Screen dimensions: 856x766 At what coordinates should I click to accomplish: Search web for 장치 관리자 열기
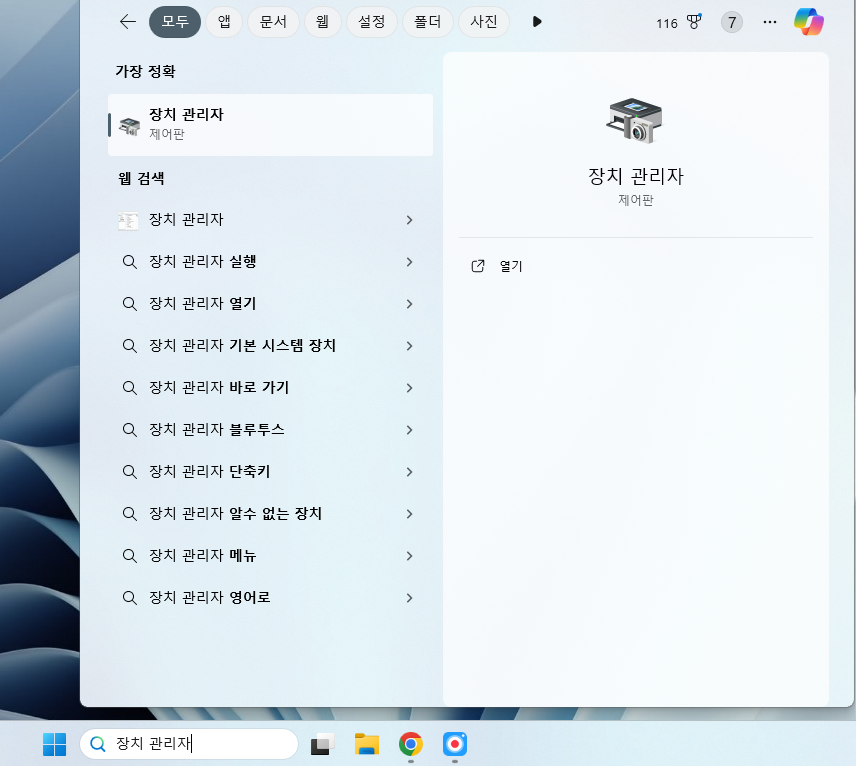270,304
